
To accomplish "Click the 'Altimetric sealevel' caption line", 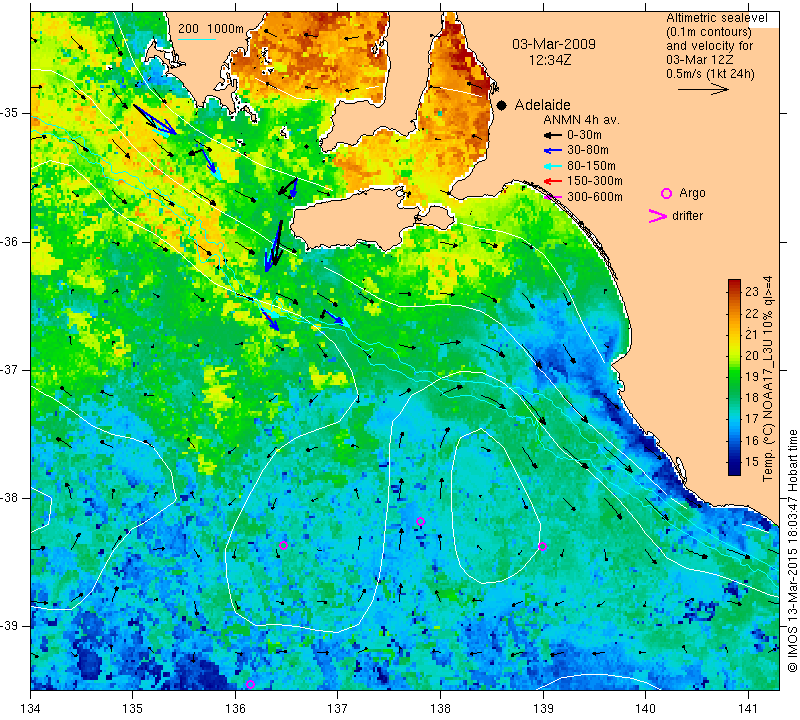I will [x=717, y=18].
